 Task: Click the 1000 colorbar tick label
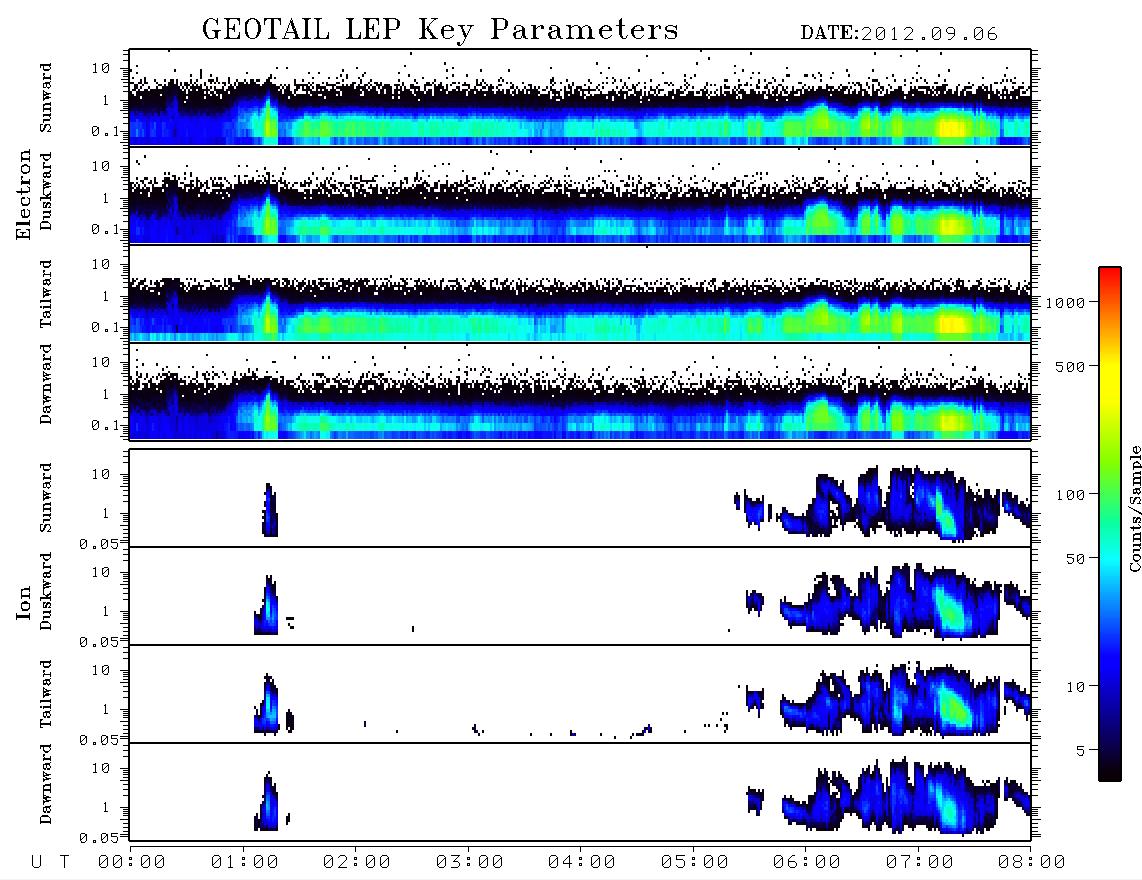(x=1066, y=303)
